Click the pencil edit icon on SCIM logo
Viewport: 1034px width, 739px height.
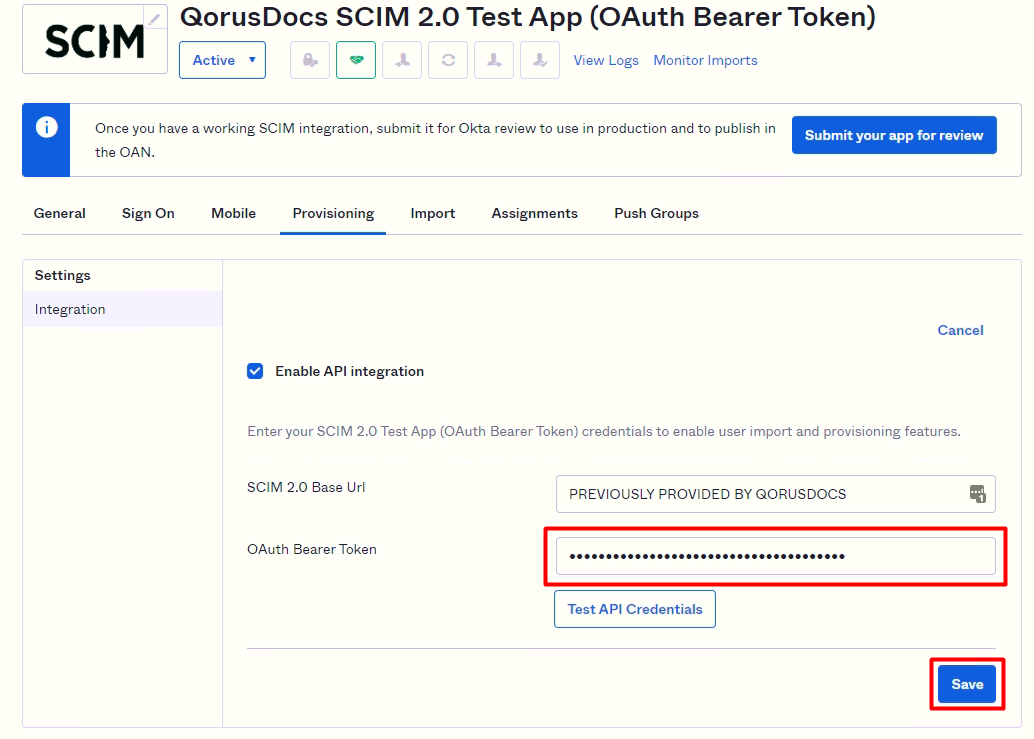(x=154, y=18)
